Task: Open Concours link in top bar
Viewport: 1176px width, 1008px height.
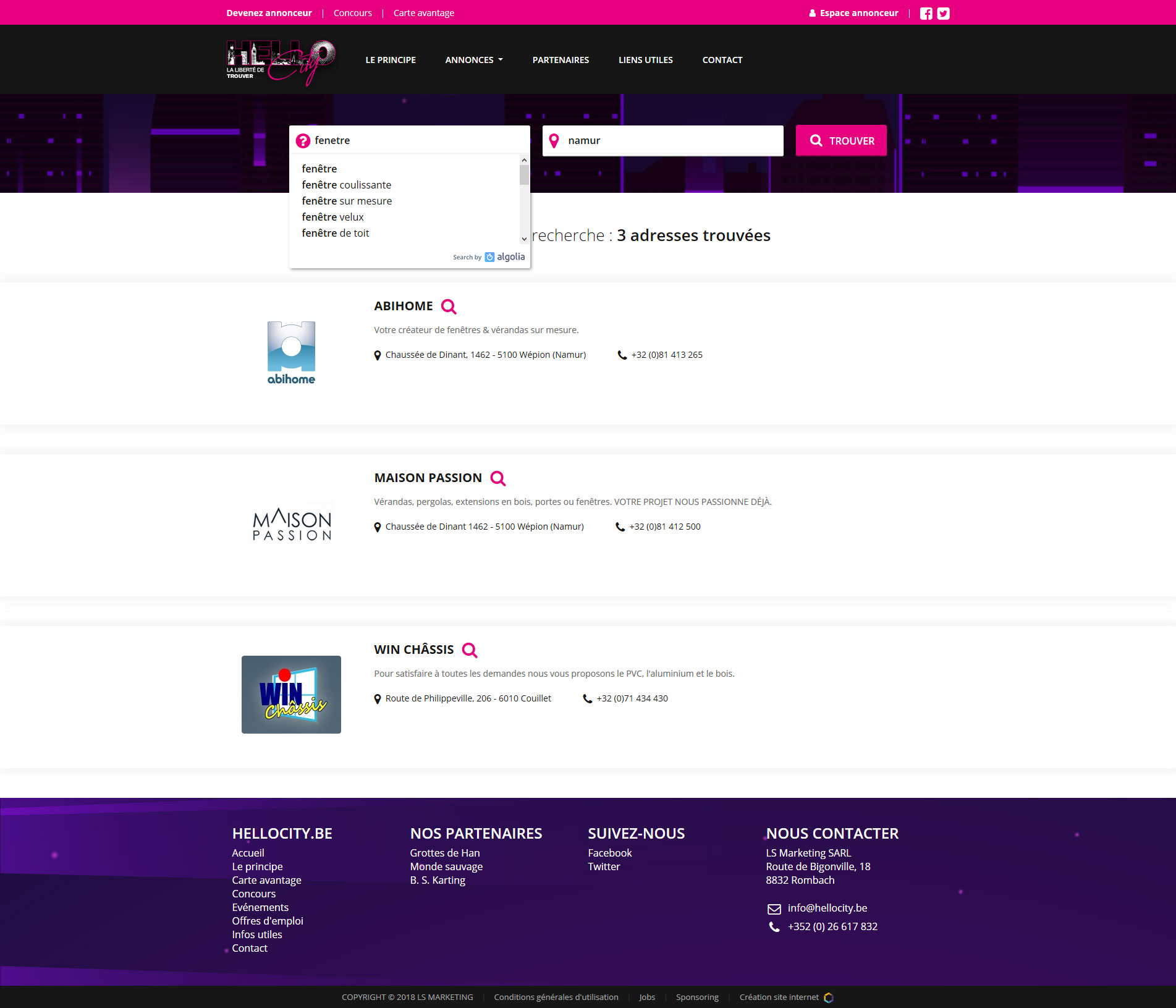Action: point(353,13)
